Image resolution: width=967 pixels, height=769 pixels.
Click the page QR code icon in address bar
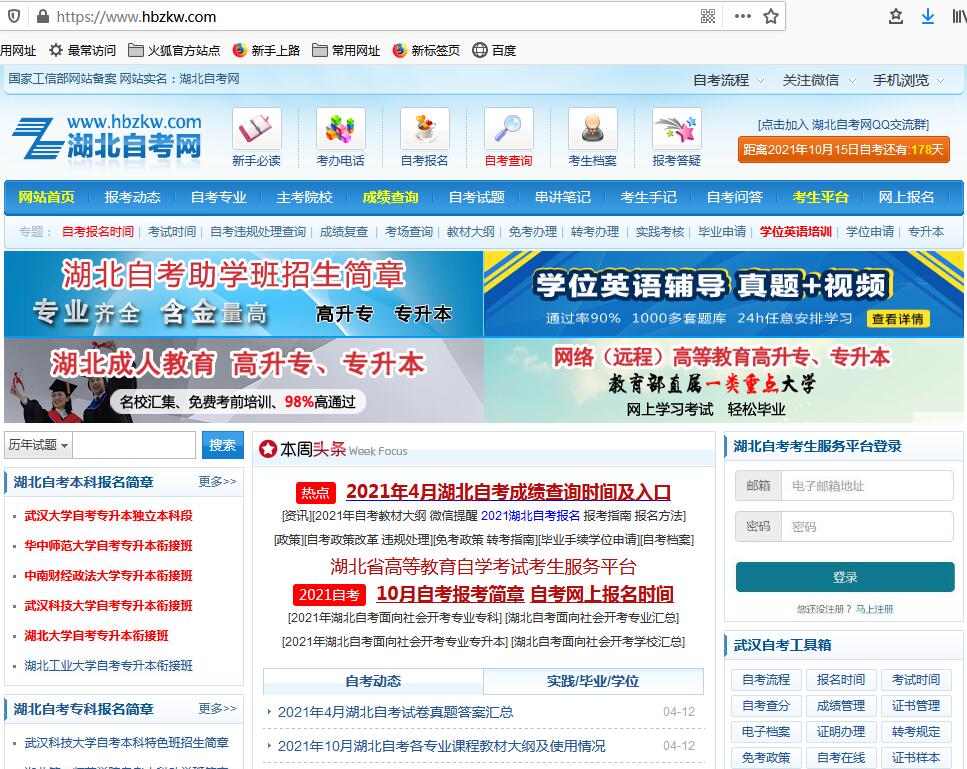click(x=708, y=17)
